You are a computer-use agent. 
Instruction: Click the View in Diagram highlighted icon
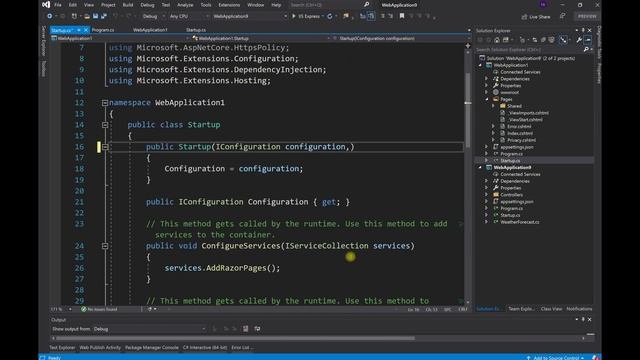563,40
